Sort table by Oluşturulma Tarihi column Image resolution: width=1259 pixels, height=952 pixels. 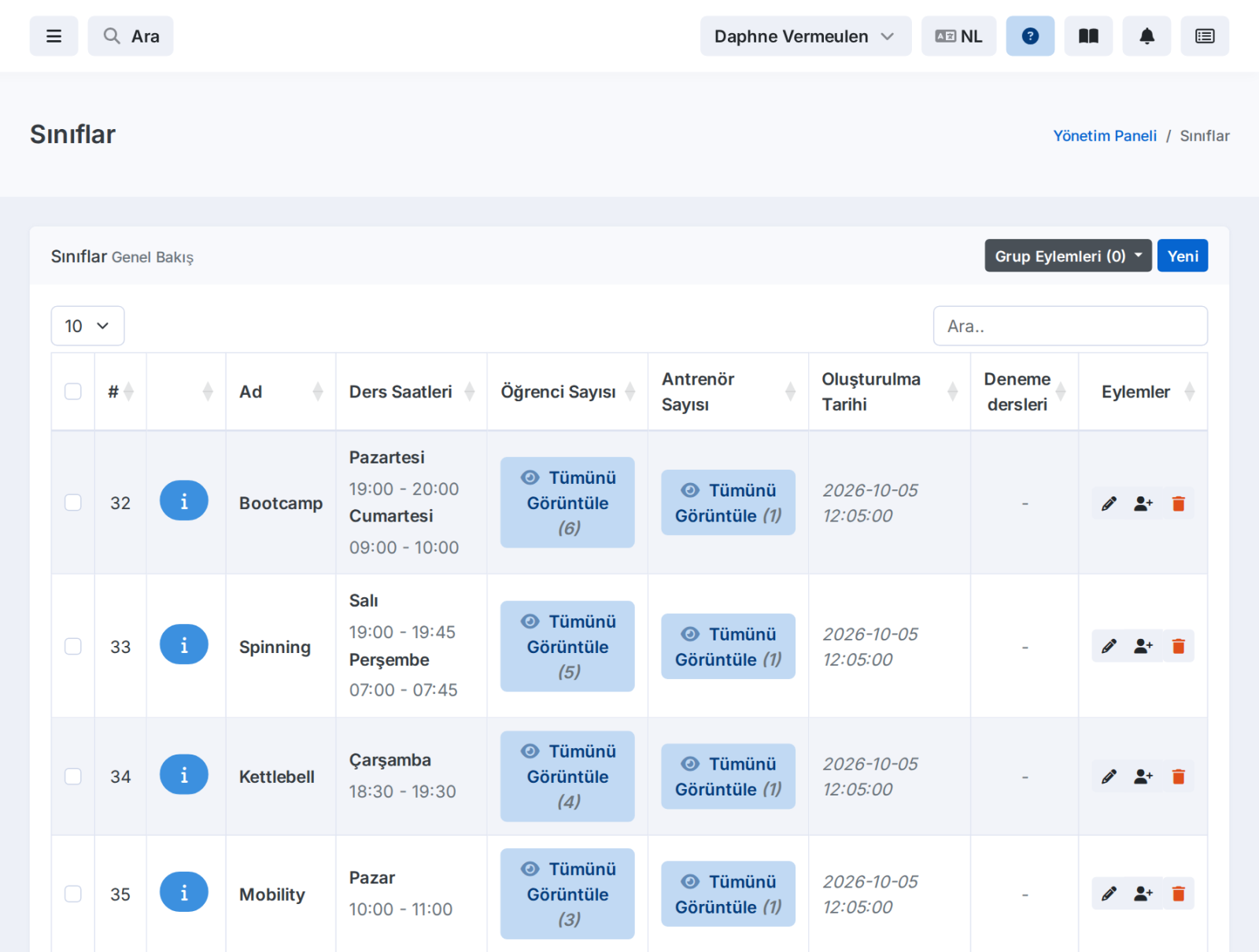tap(889, 391)
